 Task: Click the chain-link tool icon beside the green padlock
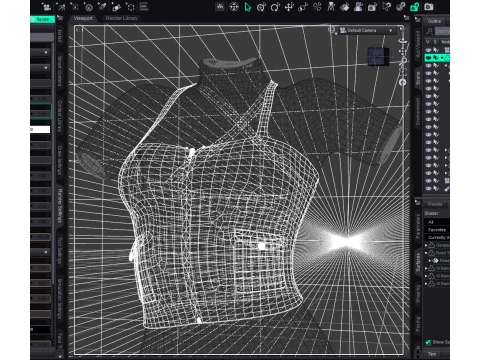[400, 7]
